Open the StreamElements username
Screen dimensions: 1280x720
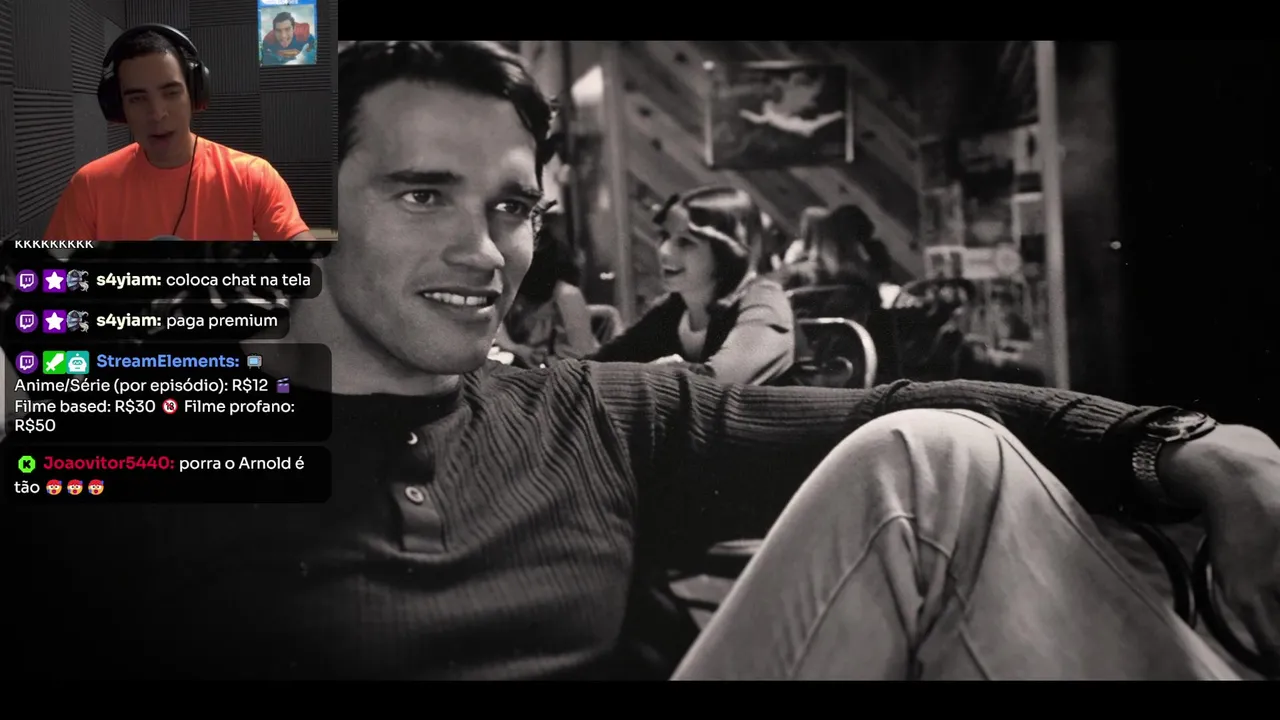[168, 361]
